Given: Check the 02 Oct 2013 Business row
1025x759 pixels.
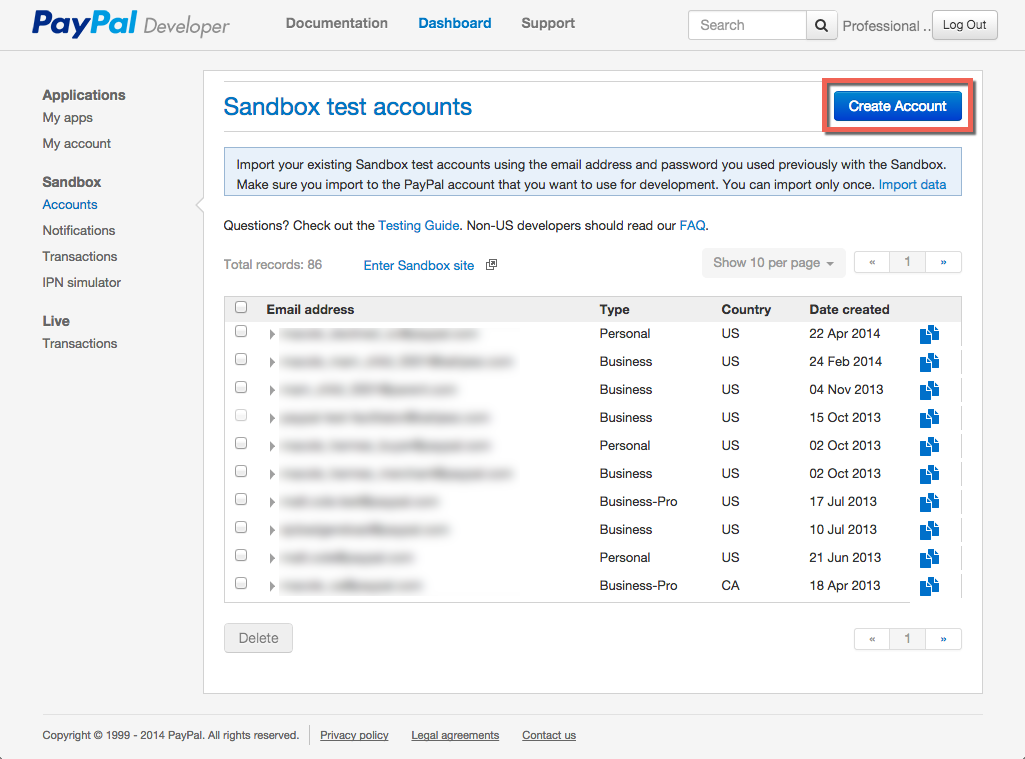Looking at the screenshot, I should [241, 471].
